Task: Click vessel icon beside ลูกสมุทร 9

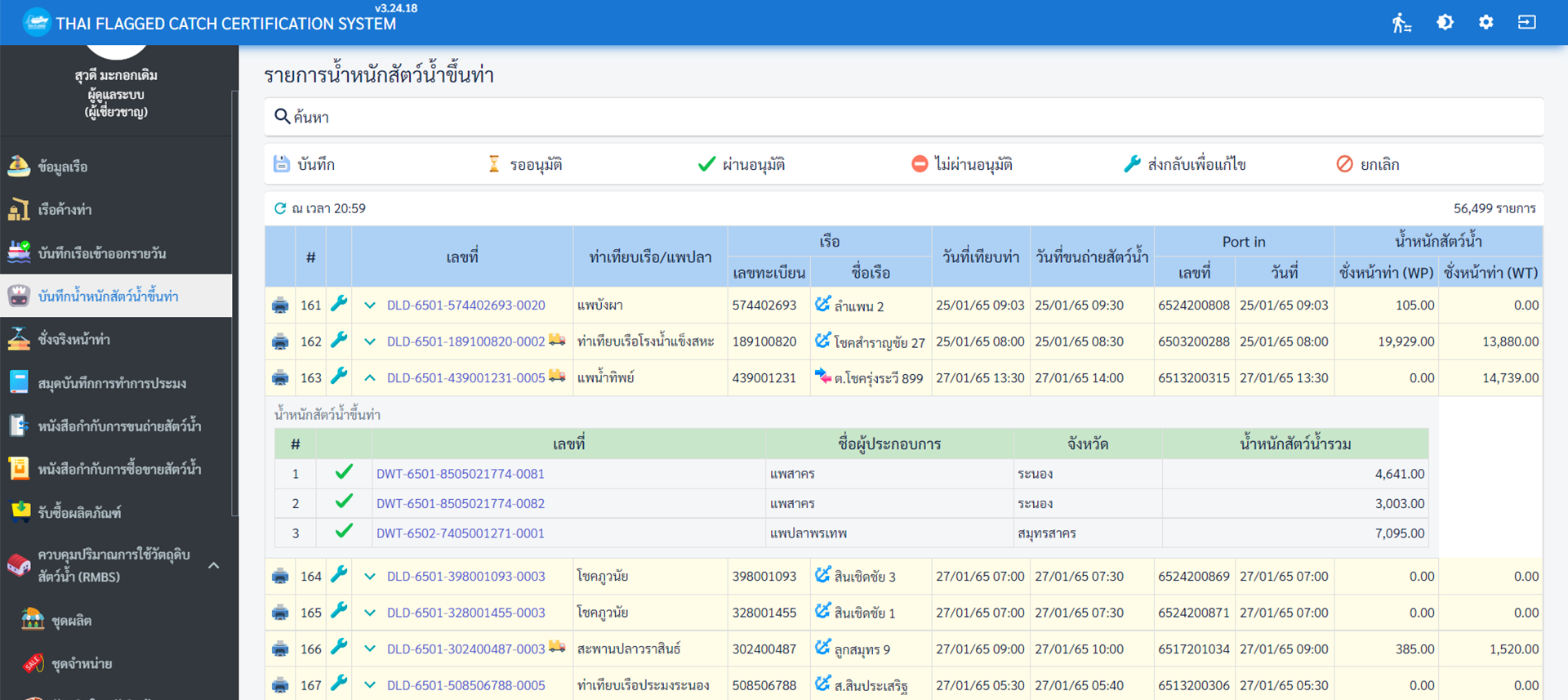Action: click(822, 648)
